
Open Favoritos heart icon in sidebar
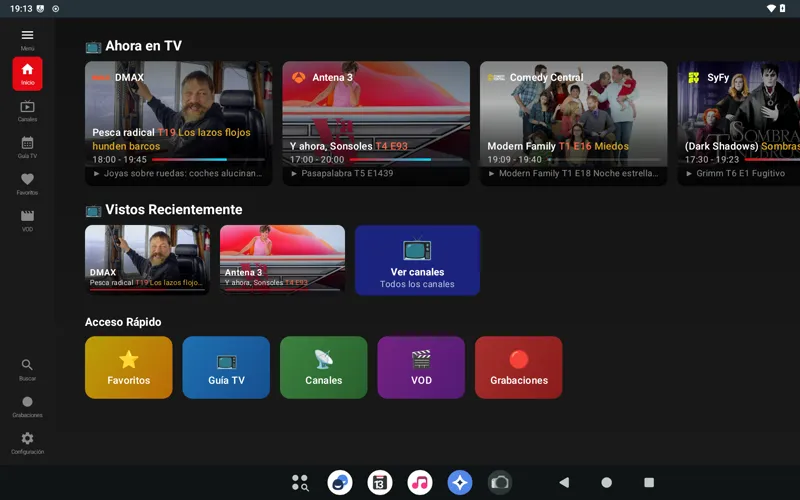(x=27, y=184)
